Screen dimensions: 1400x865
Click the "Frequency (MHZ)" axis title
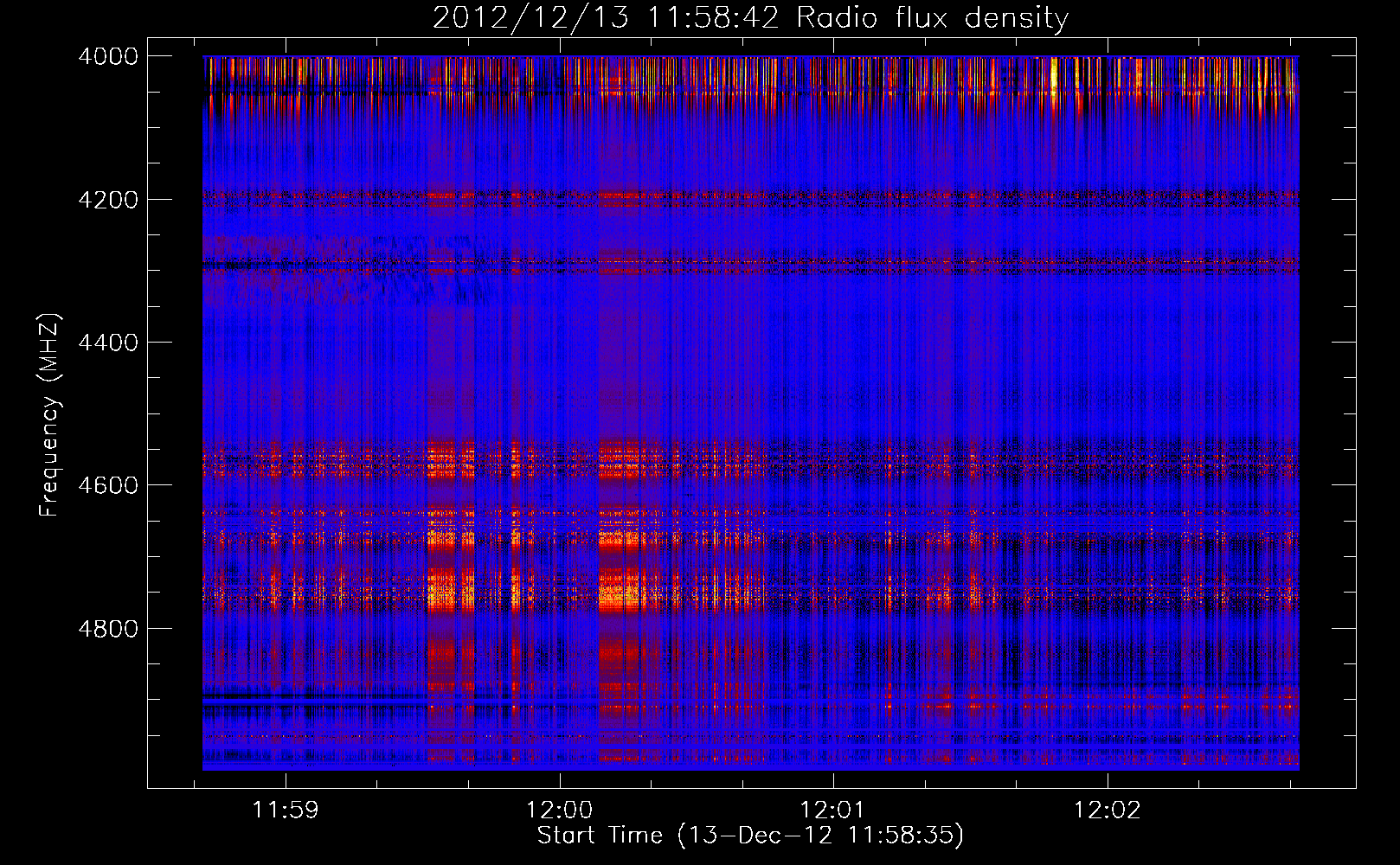[x=50, y=415]
